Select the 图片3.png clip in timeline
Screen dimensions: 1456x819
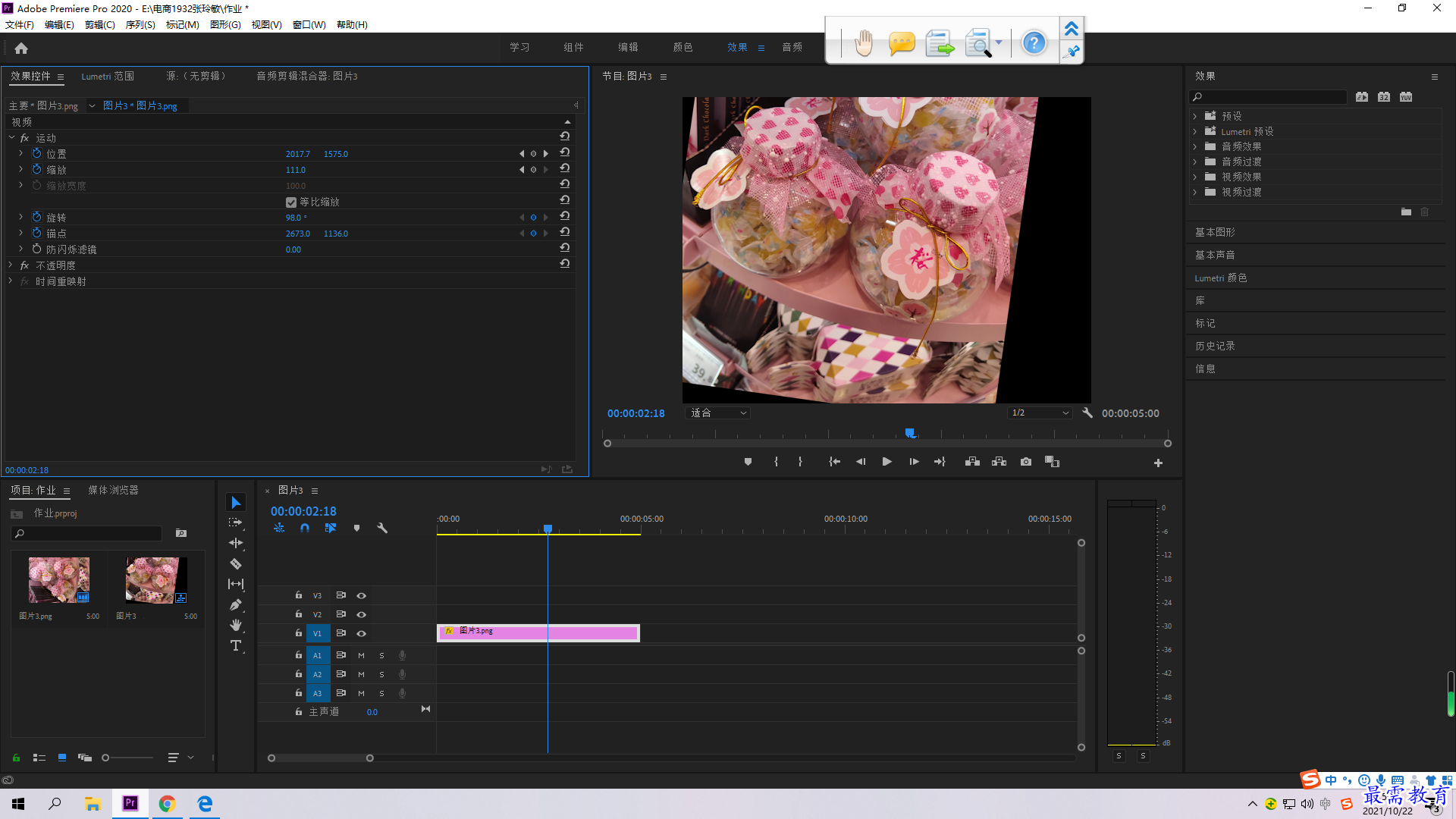click(x=538, y=633)
